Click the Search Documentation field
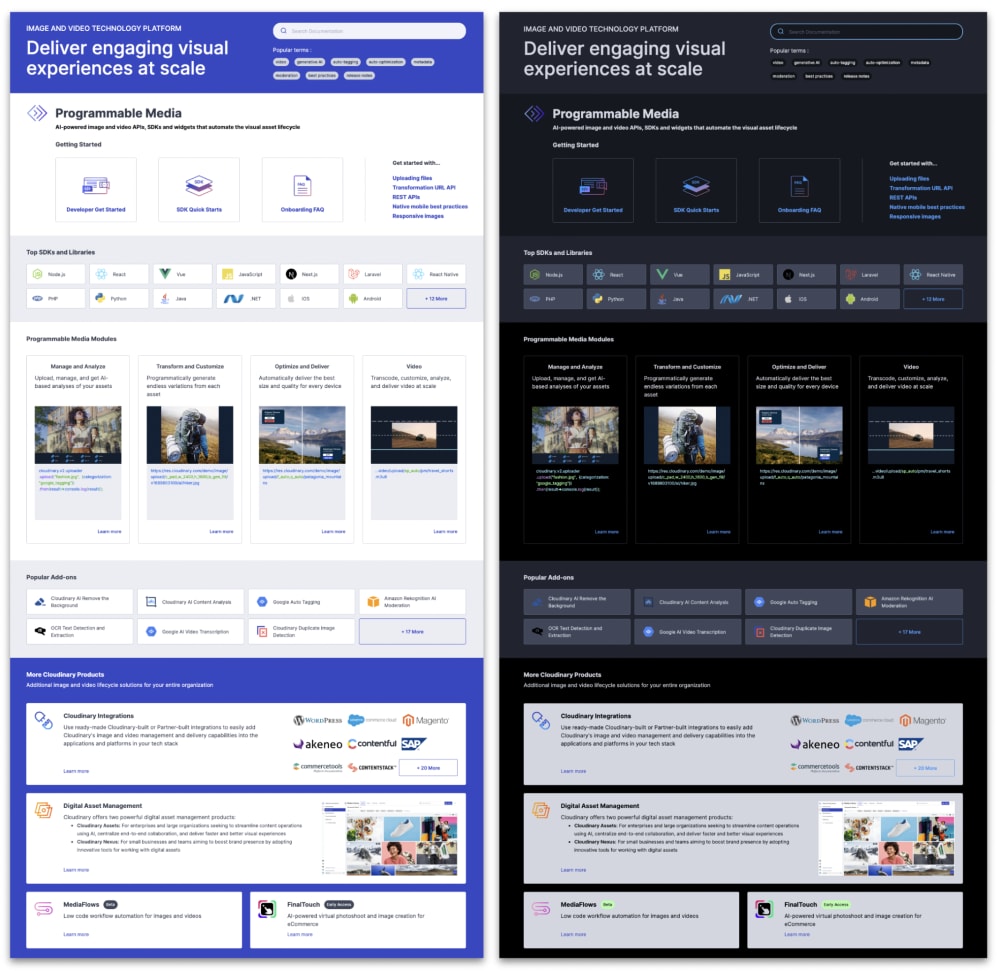The image size is (1000, 971). (370, 31)
